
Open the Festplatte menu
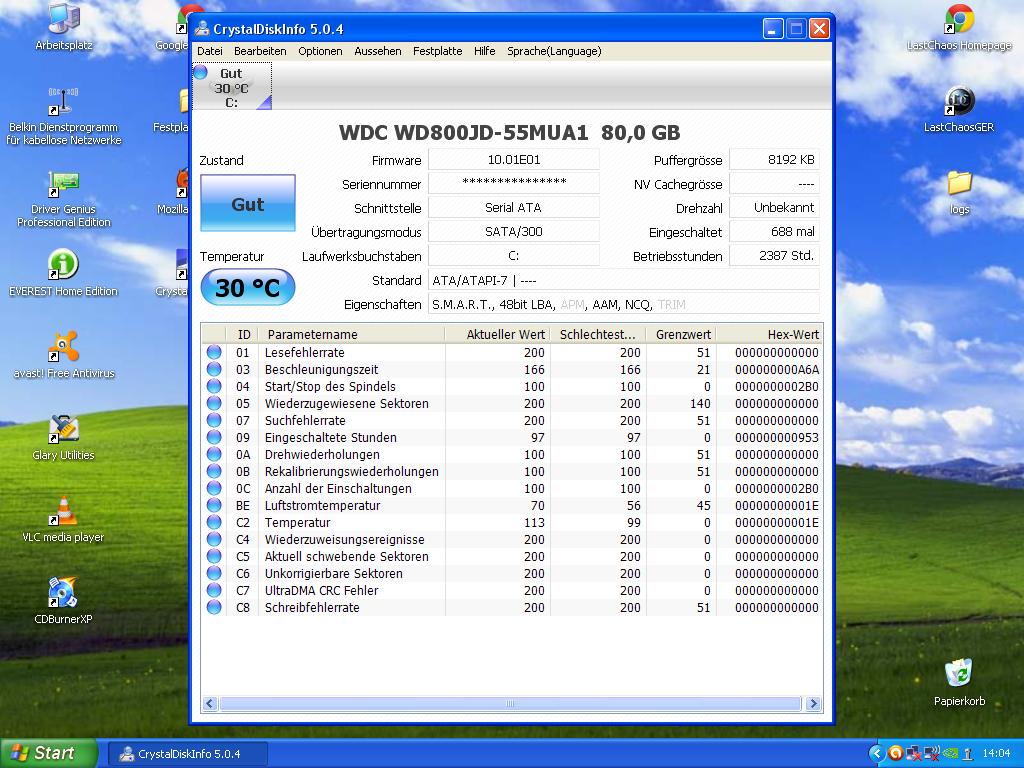438,51
